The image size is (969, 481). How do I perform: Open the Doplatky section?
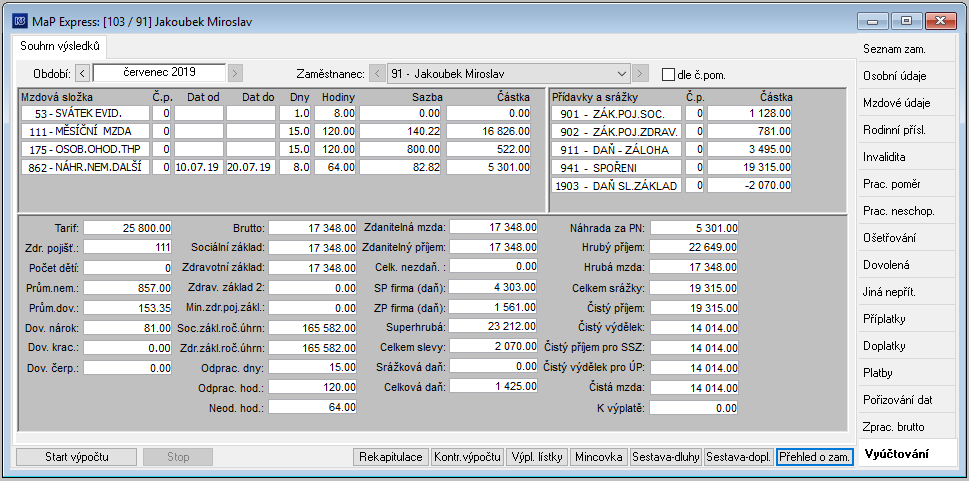[907, 346]
